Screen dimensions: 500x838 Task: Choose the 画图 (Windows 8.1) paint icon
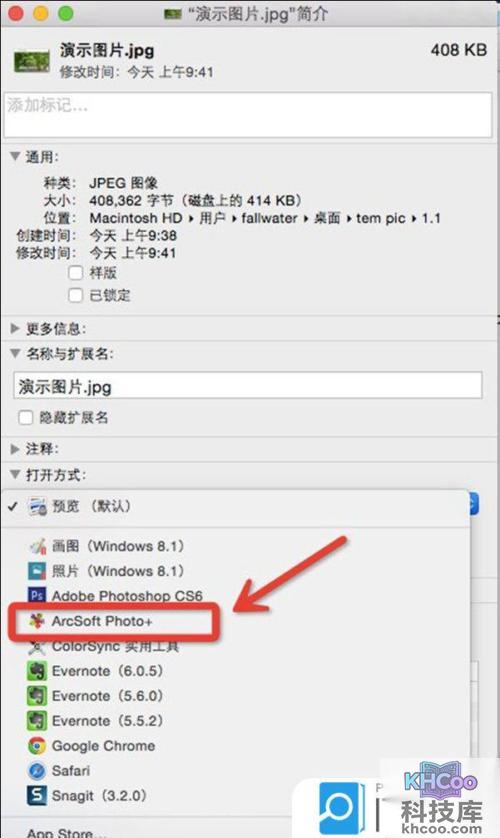point(37,546)
